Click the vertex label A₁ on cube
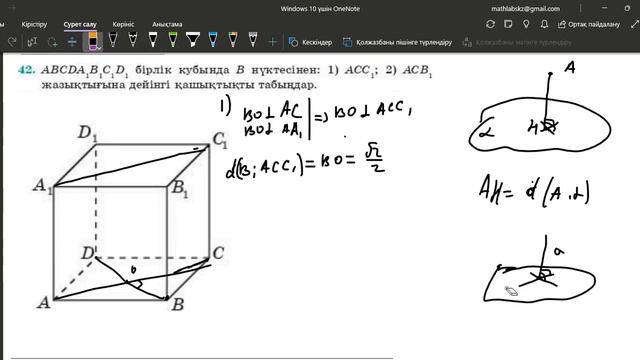 pos(43,186)
